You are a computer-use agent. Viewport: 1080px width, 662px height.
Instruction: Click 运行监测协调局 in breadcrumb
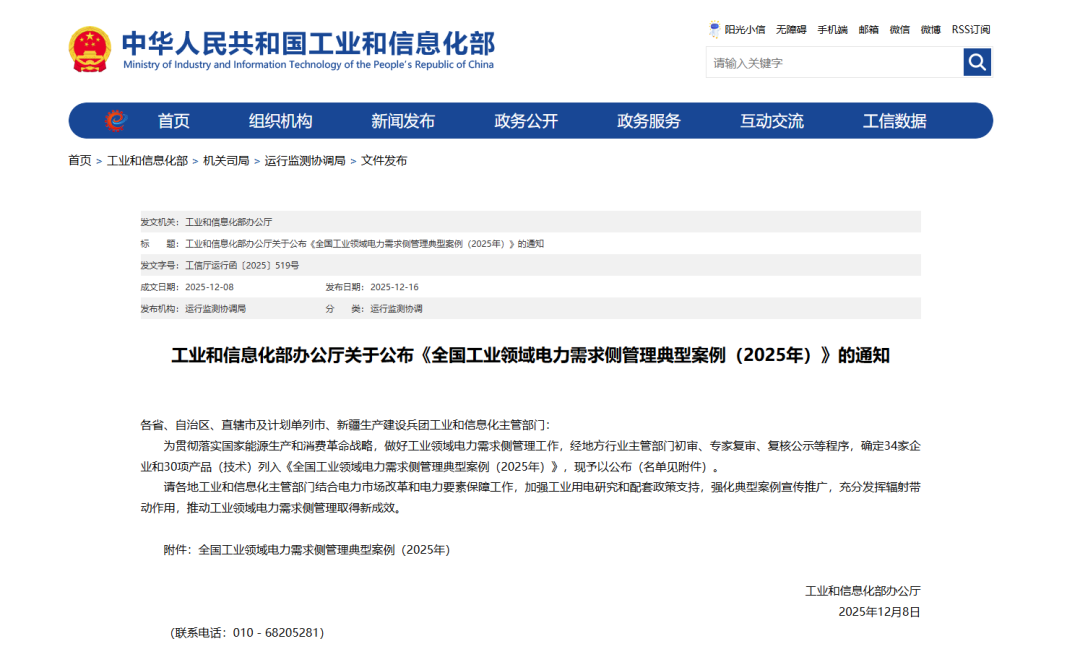pos(305,161)
